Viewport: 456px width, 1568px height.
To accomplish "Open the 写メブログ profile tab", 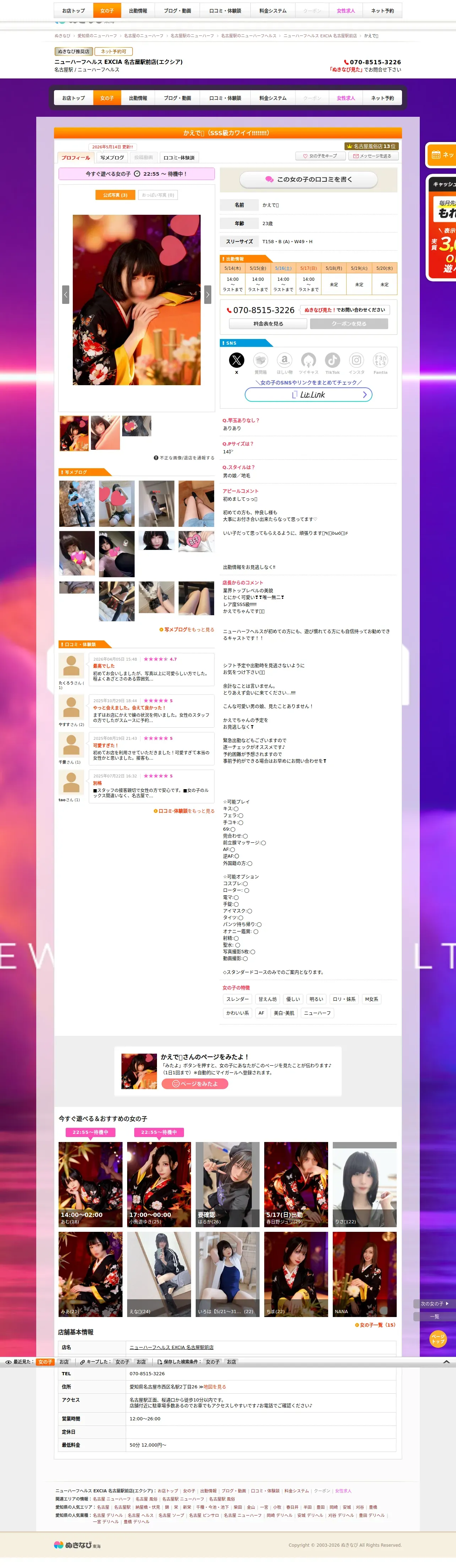I will tap(112, 158).
